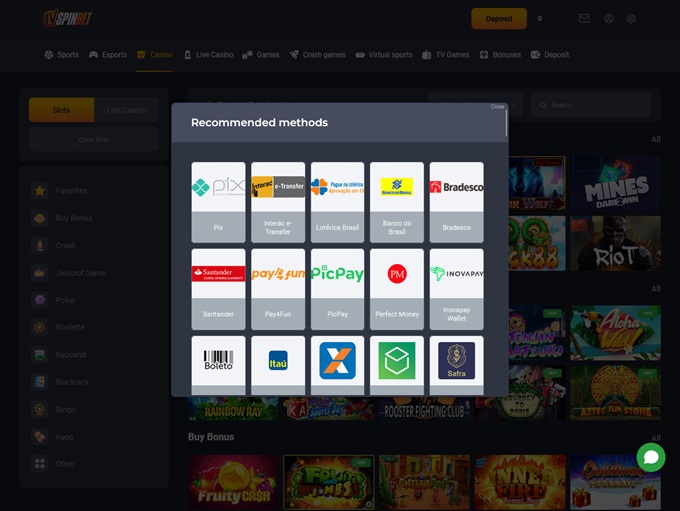Click the dialog's vertical scrollbar

(x=506, y=122)
